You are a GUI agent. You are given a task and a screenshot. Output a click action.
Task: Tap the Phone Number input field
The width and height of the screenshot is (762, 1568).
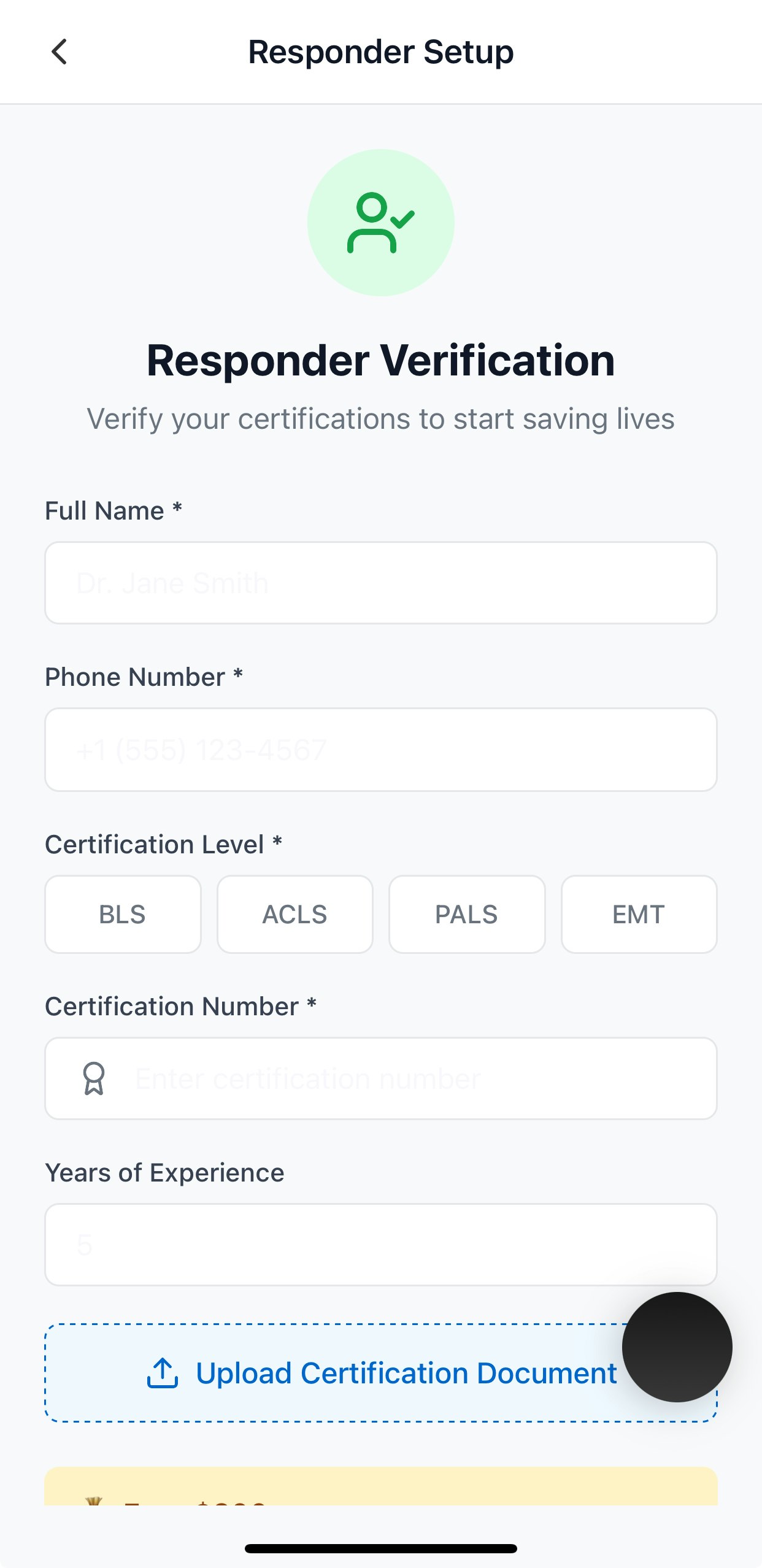pyautogui.click(x=380, y=749)
